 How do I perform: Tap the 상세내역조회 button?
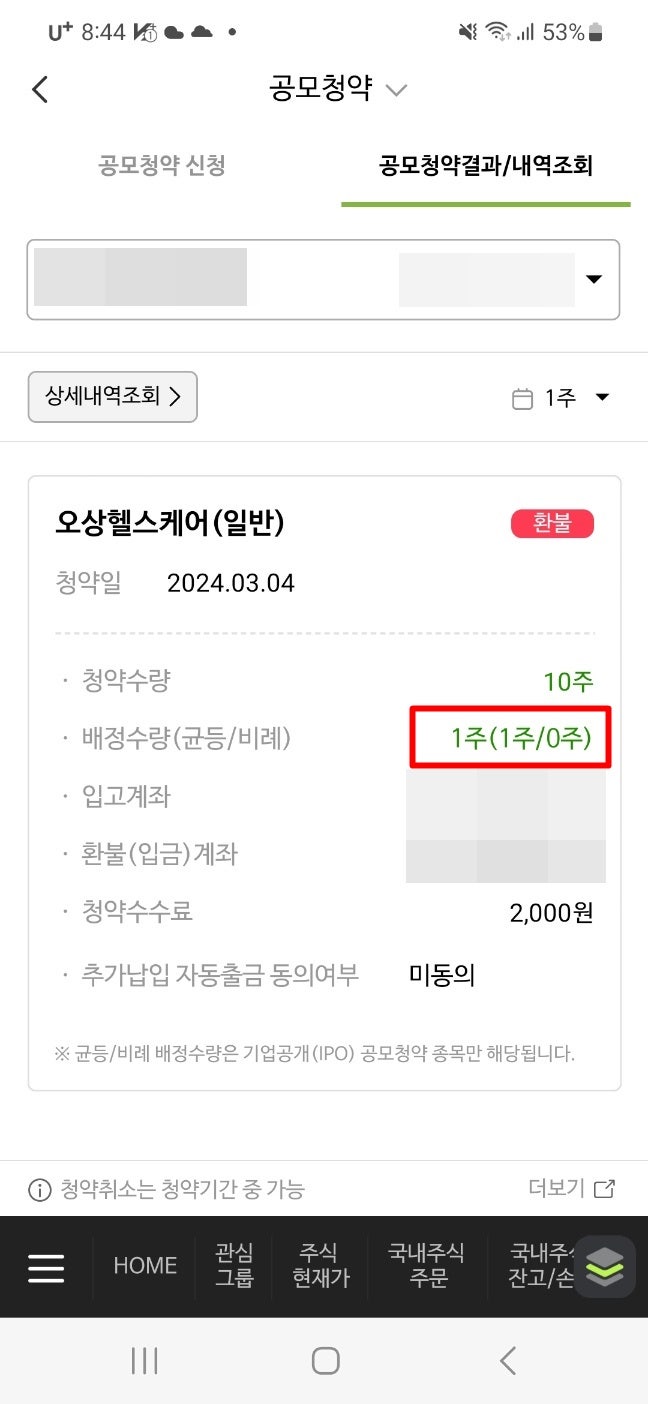(x=112, y=397)
